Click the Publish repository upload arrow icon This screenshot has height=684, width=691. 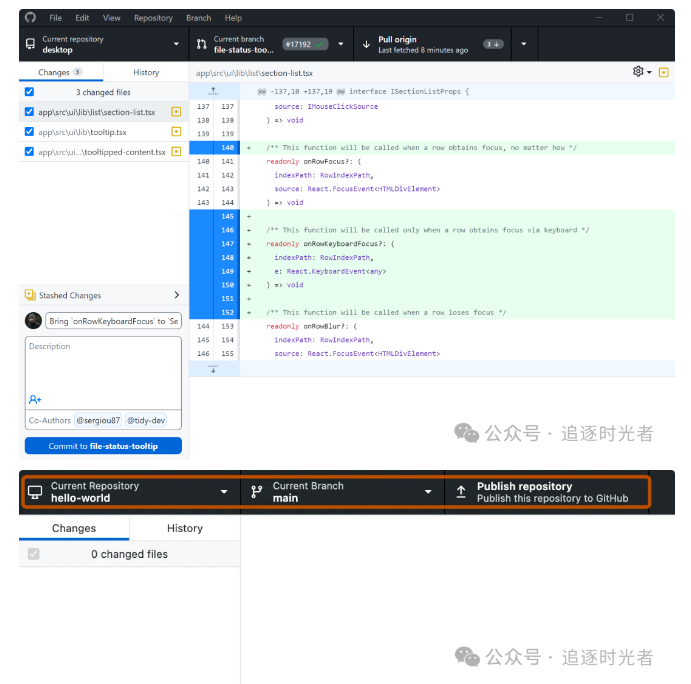pyautogui.click(x=461, y=492)
